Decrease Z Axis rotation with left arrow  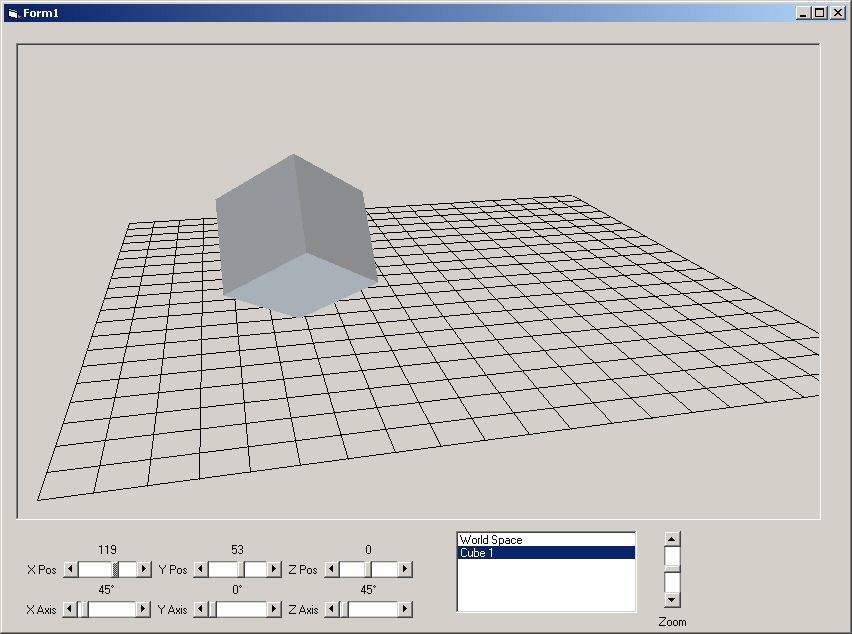point(331,609)
